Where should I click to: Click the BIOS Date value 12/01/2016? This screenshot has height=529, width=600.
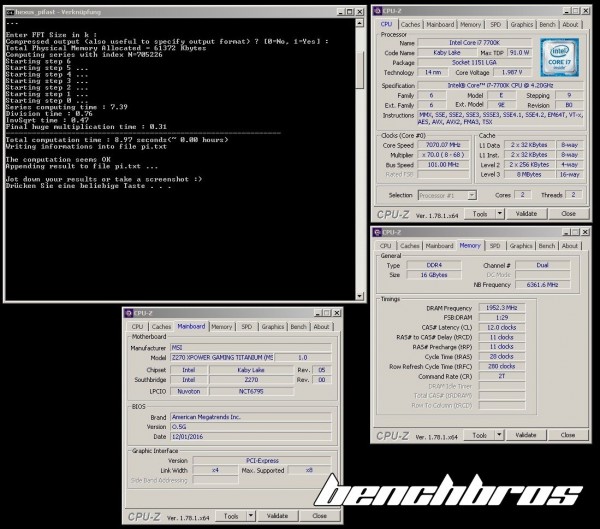pyautogui.click(x=251, y=436)
